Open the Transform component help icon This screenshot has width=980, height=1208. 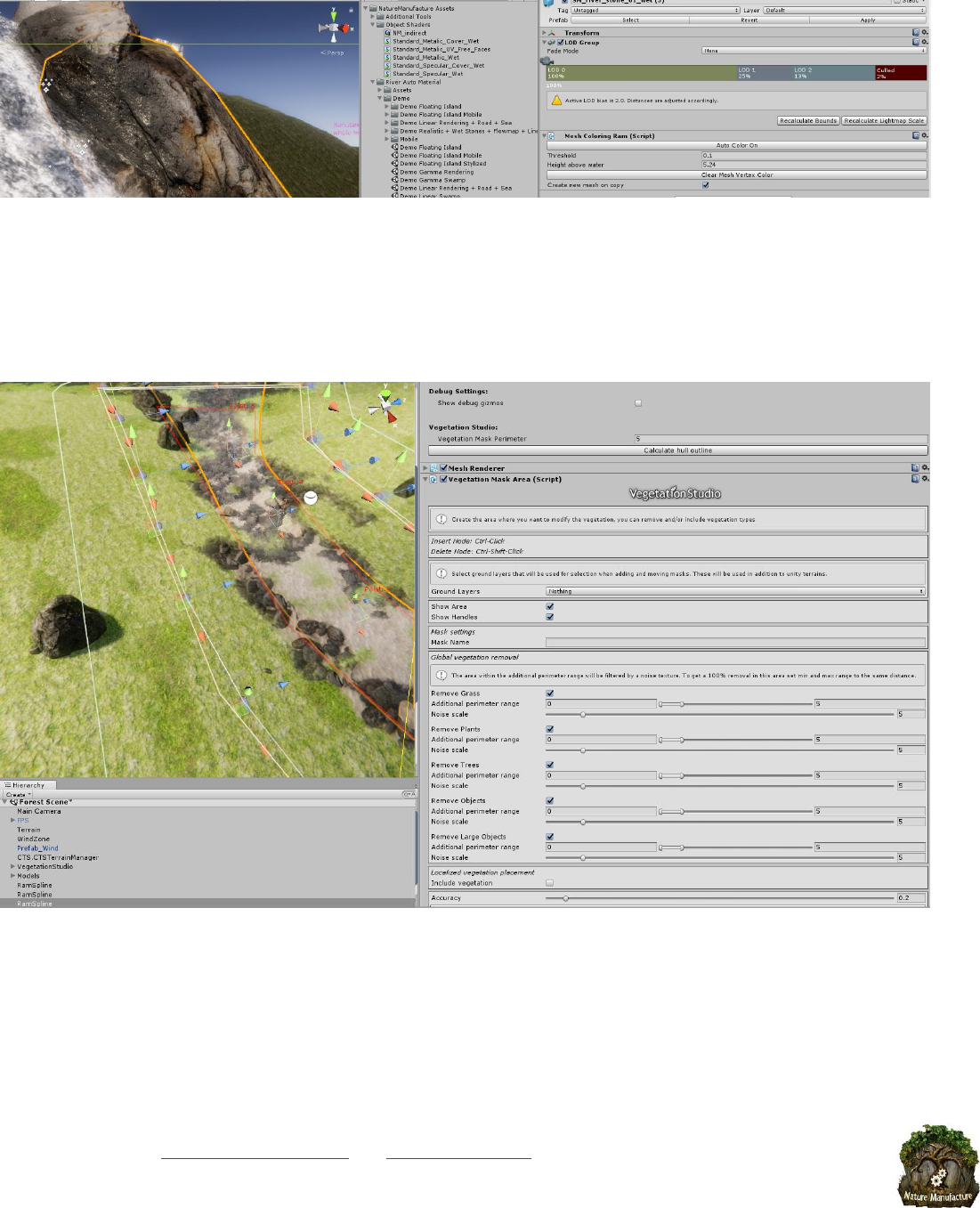[x=915, y=32]
